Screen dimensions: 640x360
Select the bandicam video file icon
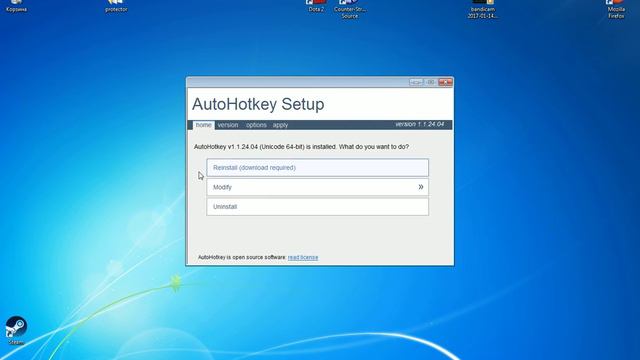483,9
